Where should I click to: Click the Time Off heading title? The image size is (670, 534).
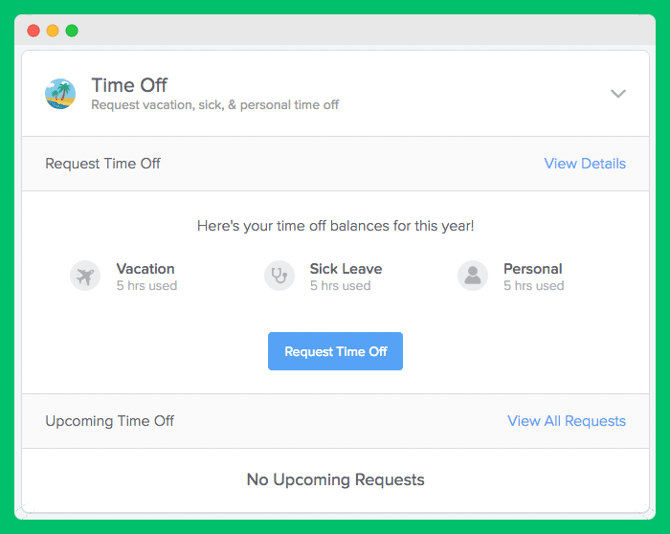[129, 85]
